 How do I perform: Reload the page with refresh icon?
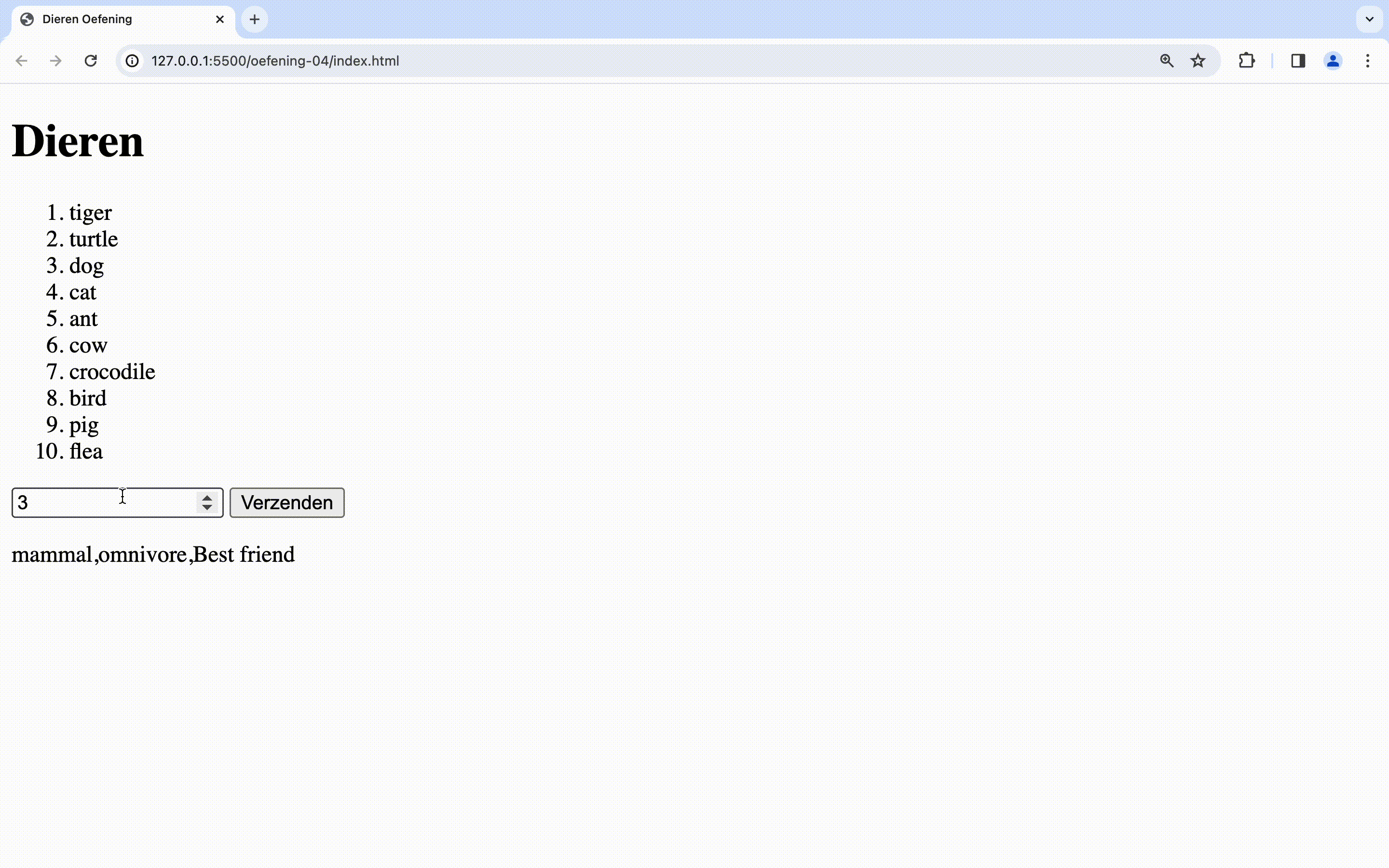tap(91, 61)
